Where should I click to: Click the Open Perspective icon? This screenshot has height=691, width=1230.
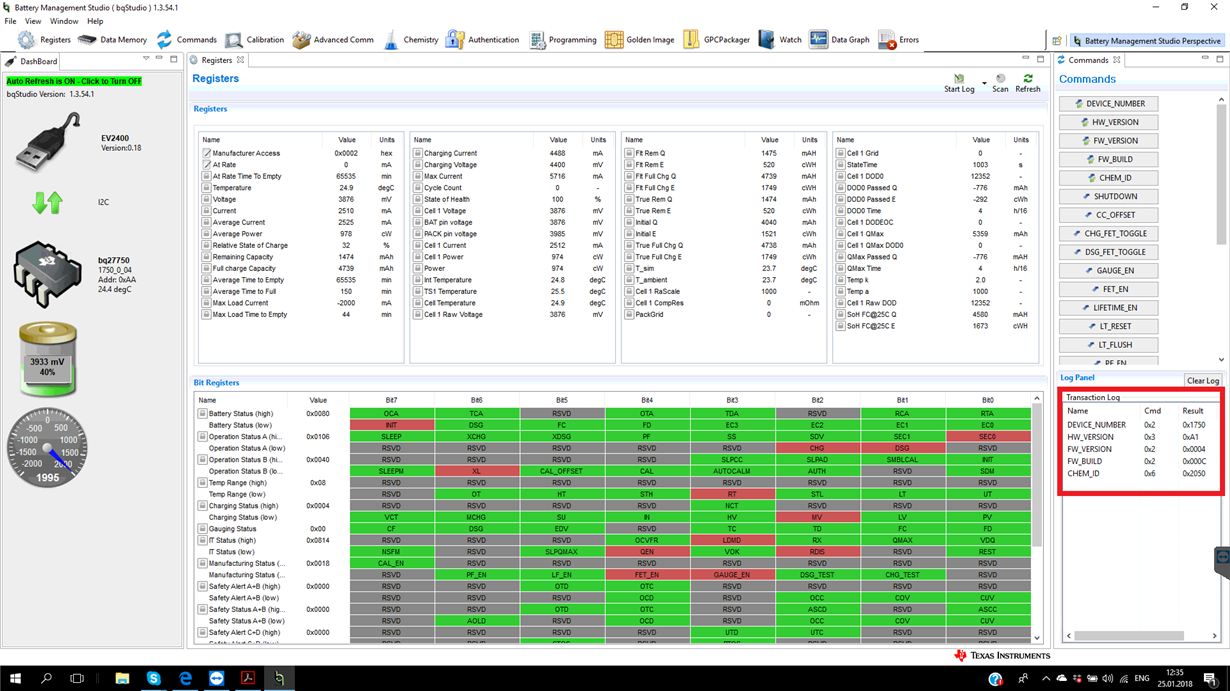coord(1056,41)
